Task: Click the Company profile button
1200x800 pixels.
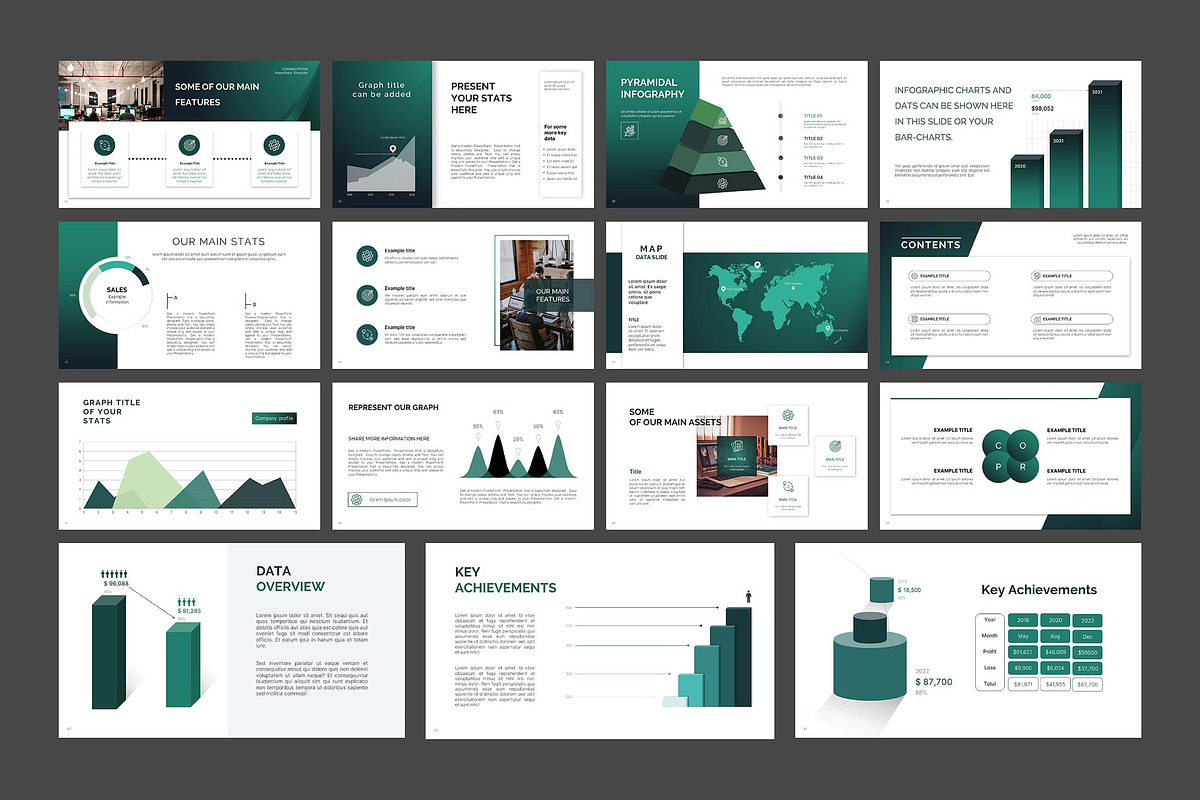Action: pos(274,418)
